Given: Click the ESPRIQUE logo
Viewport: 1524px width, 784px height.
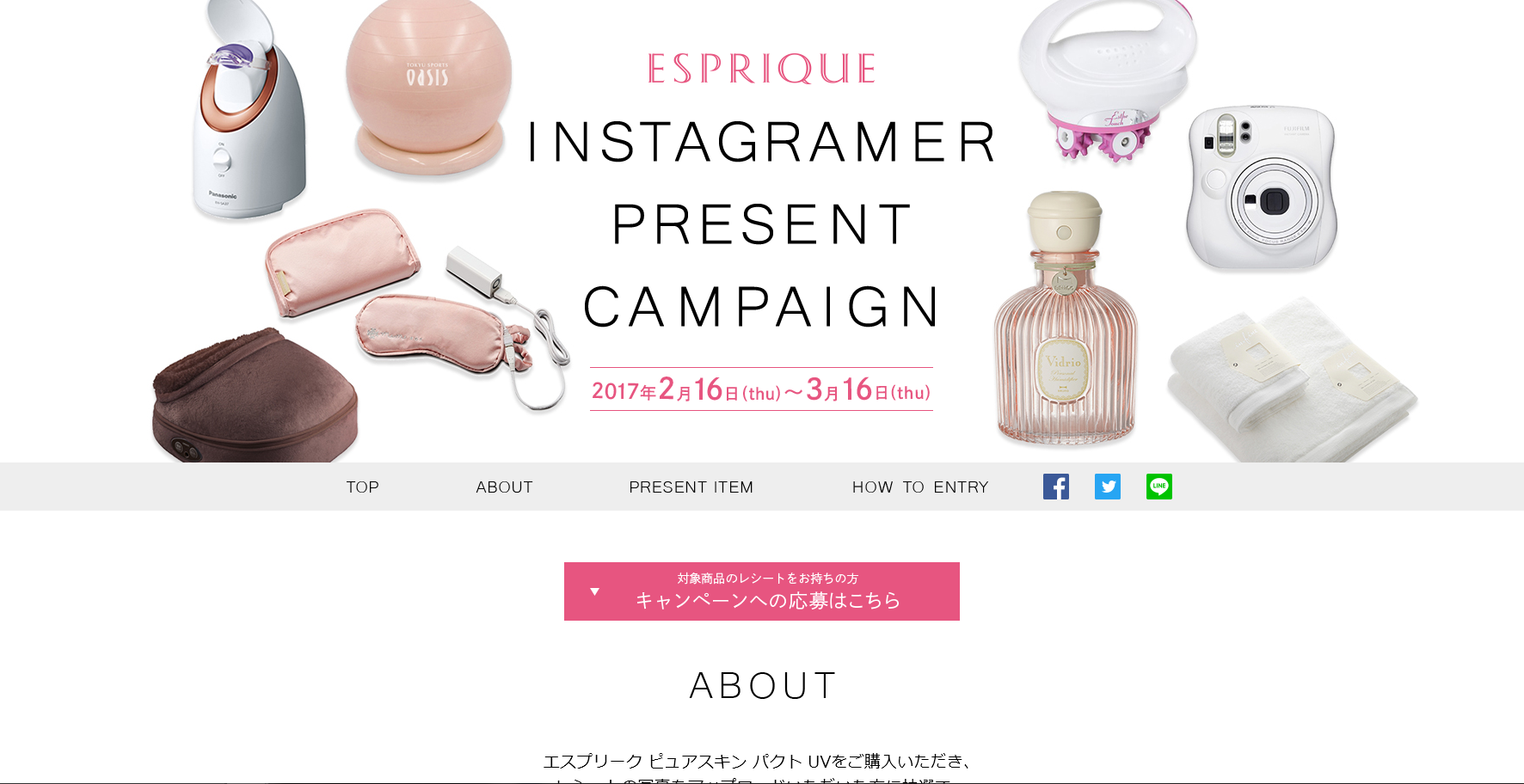Looking at the screenshot, I should click(x=761, y=69).
